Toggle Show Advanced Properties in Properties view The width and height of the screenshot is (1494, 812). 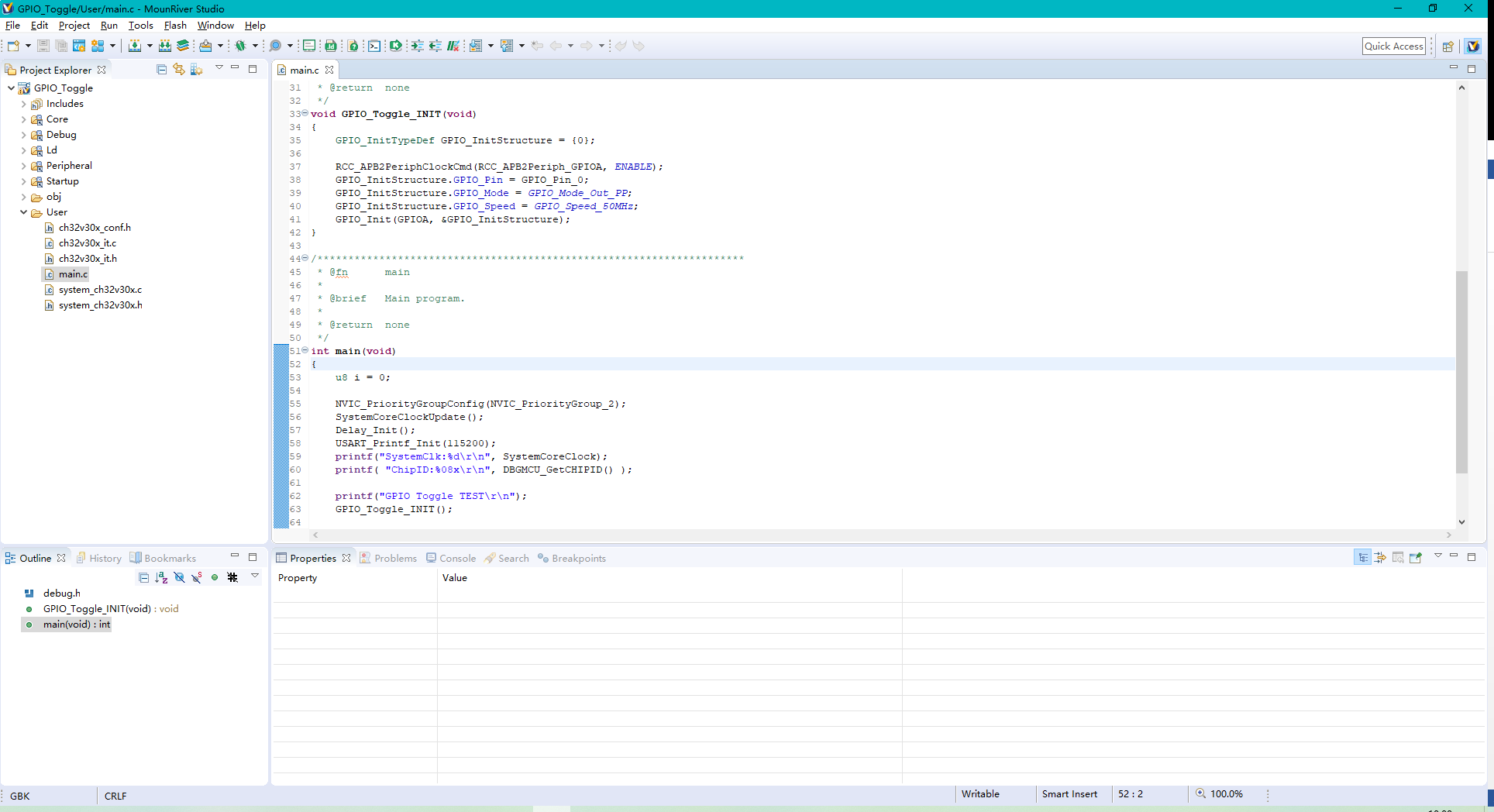[x=1380, y=557]
